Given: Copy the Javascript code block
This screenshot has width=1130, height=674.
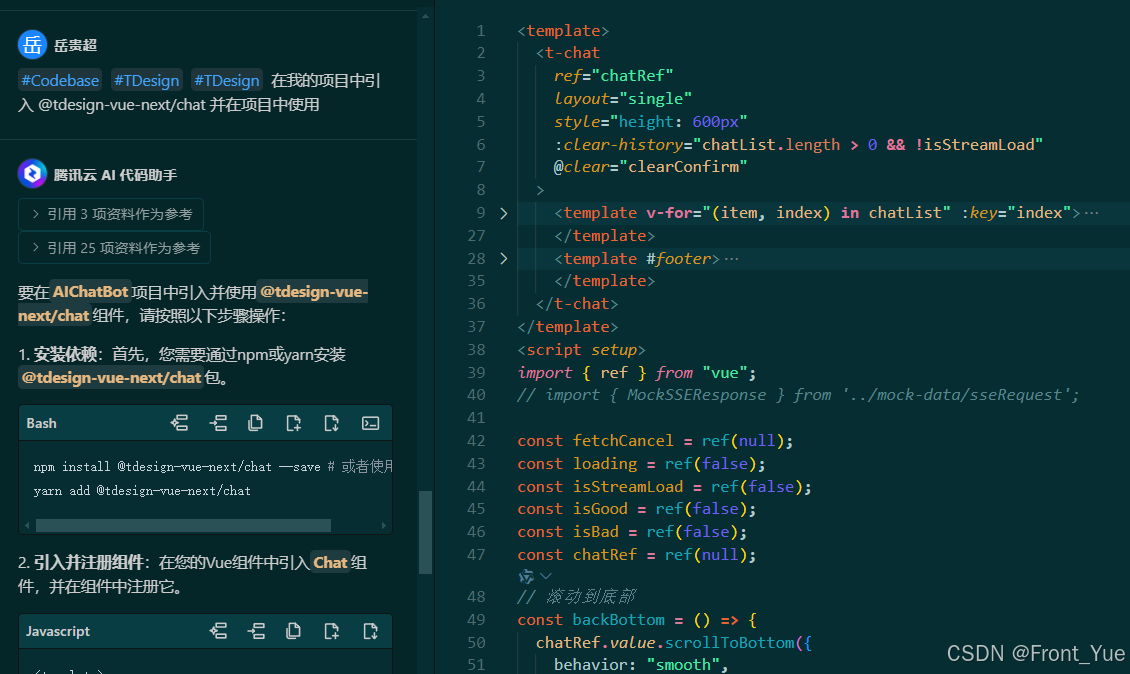Looking at the screenshot, I should pos(293,631).
